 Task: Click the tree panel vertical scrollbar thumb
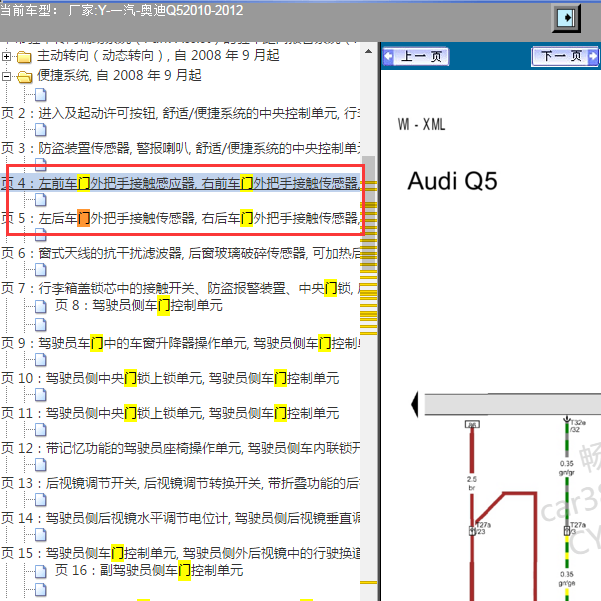(x=369, y=215)
